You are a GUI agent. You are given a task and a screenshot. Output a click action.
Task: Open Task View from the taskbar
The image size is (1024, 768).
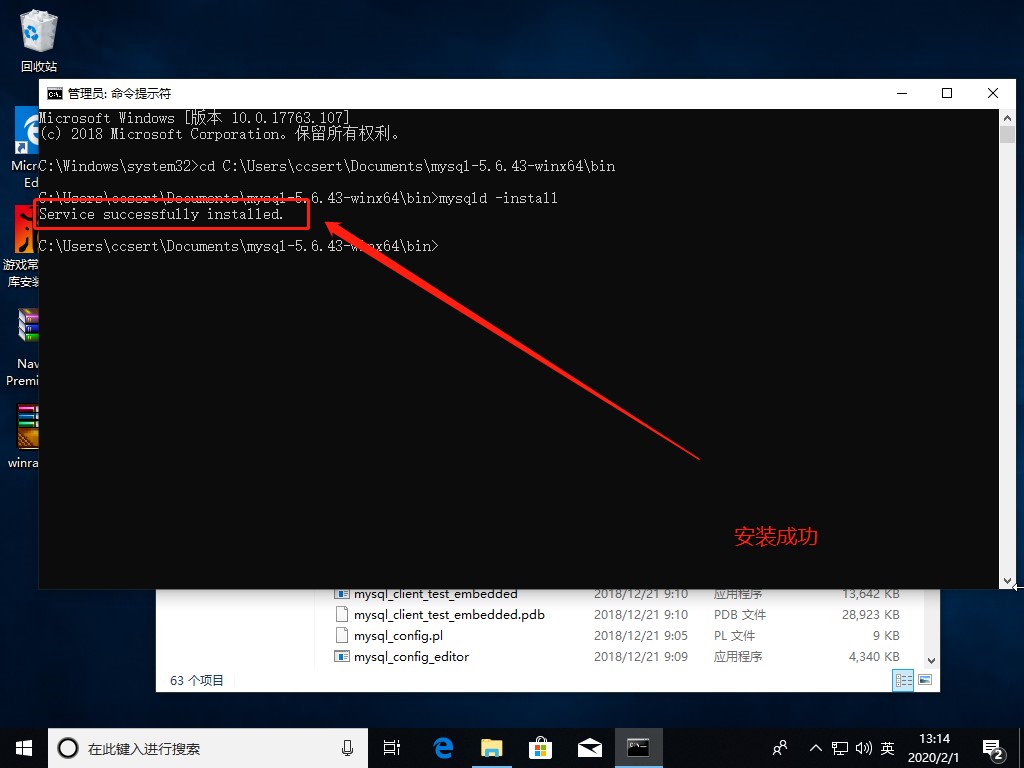click(392, 748)
